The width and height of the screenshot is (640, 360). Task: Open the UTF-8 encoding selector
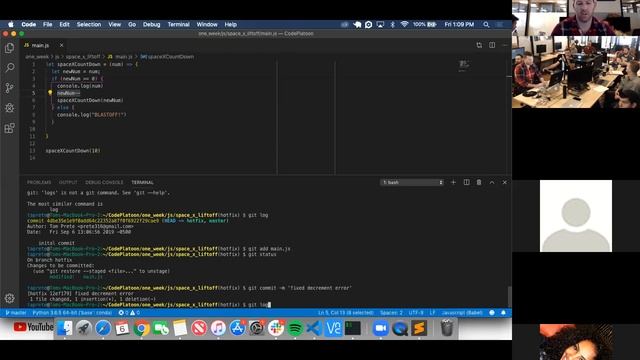click(416, 313)
